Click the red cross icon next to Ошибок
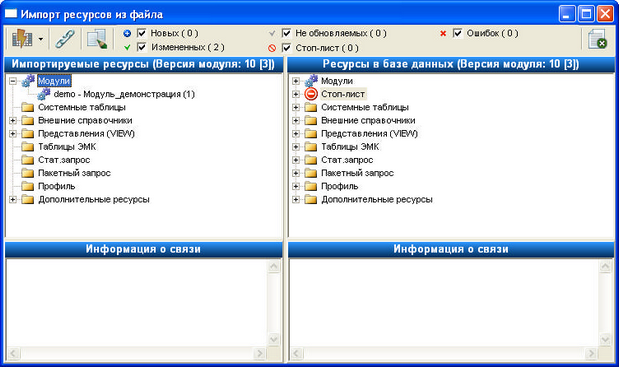This screenshot has width=619, height=367. 443,34
